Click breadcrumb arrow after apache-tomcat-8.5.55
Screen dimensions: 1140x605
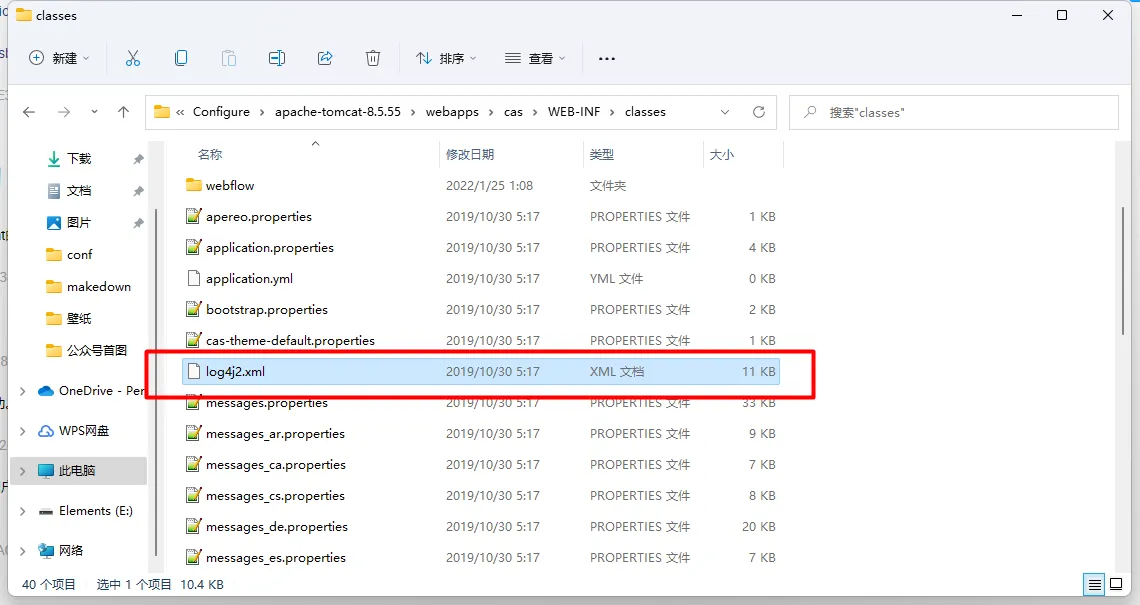[414, 112]
